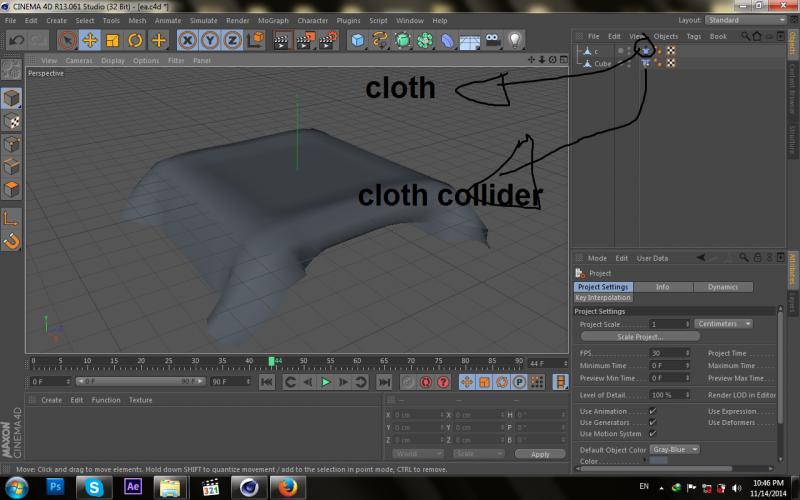Open Layout dropdown showing Standard
Image resolution: width=800 pixels, height=500 pixels.
tap(745, 20)
